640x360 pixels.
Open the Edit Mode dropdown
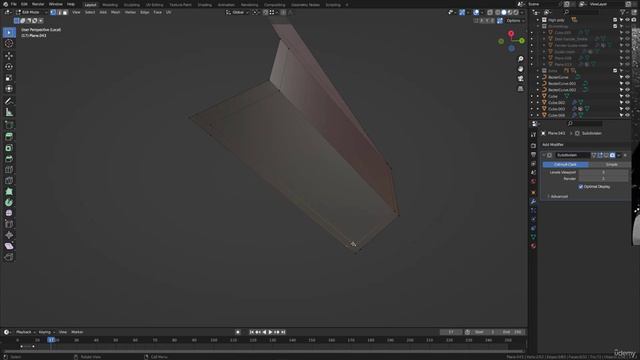(31, 12)
